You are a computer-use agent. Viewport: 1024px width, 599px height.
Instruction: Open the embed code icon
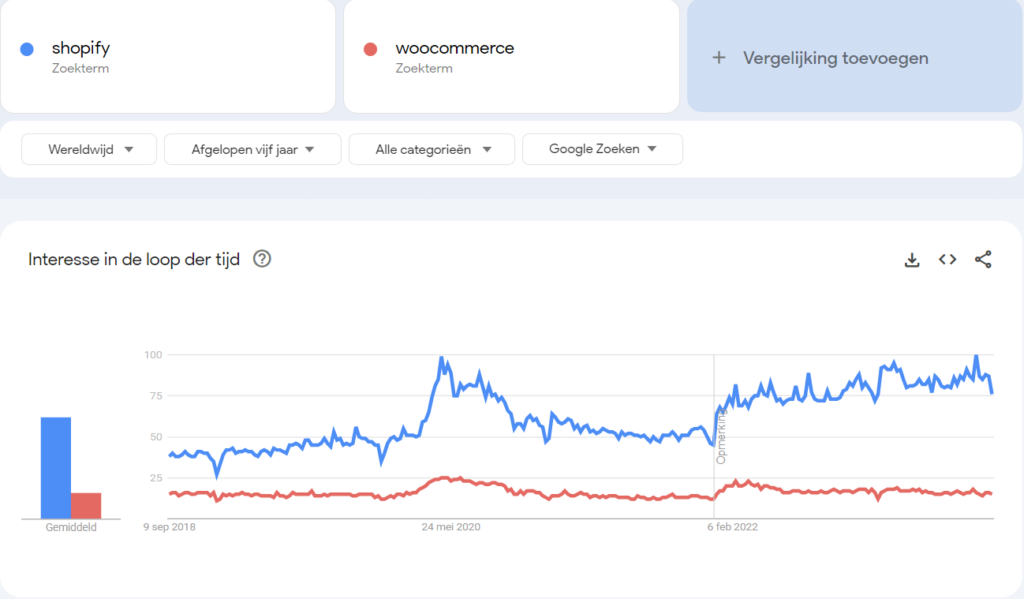(x=948, y=259)
